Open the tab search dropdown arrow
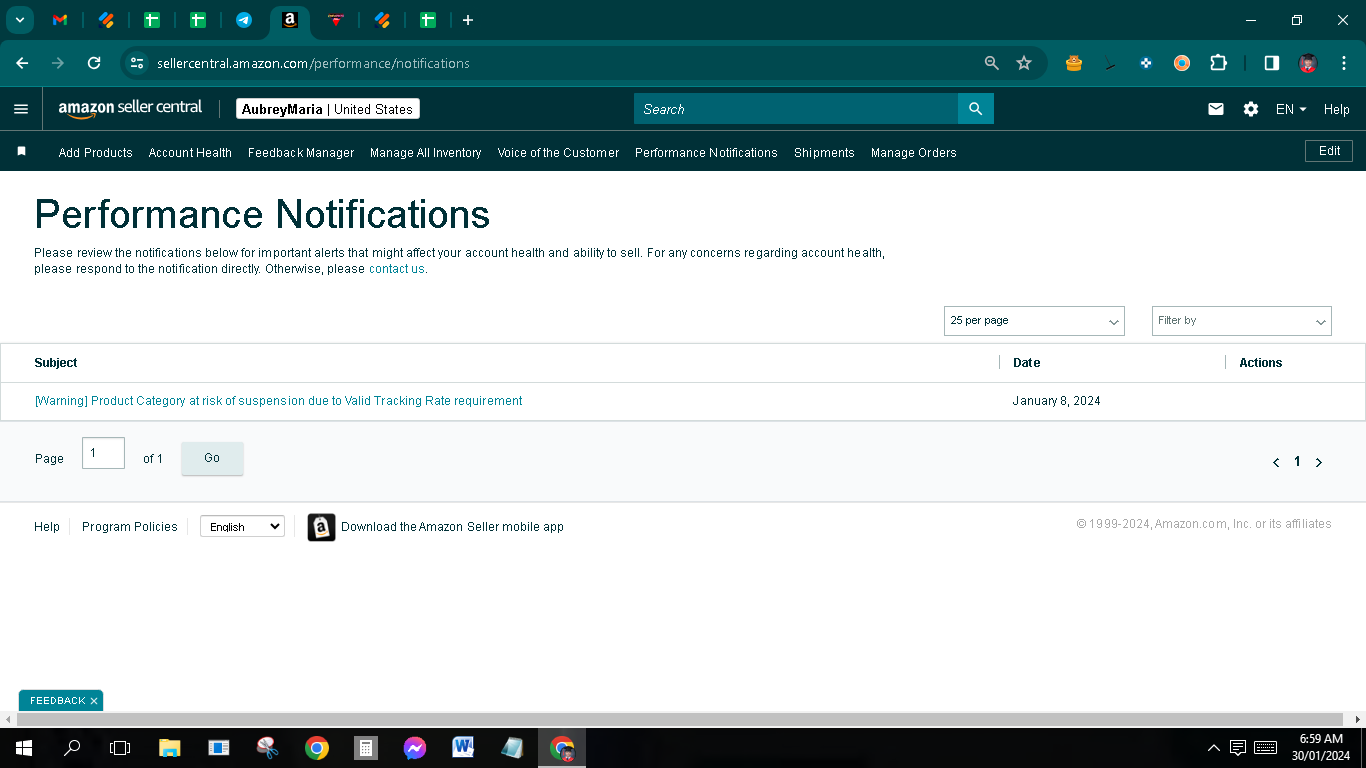Screen dimensions: 1366x768 (x=19, y=20)
